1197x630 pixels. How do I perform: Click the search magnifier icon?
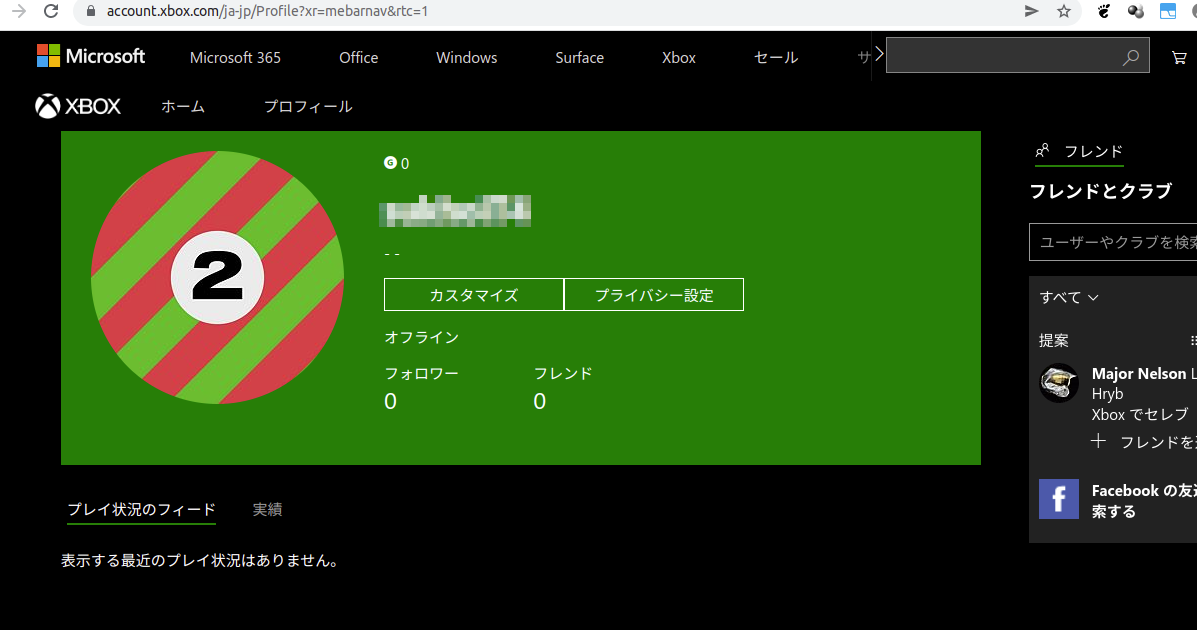[x=1131, y=57]
